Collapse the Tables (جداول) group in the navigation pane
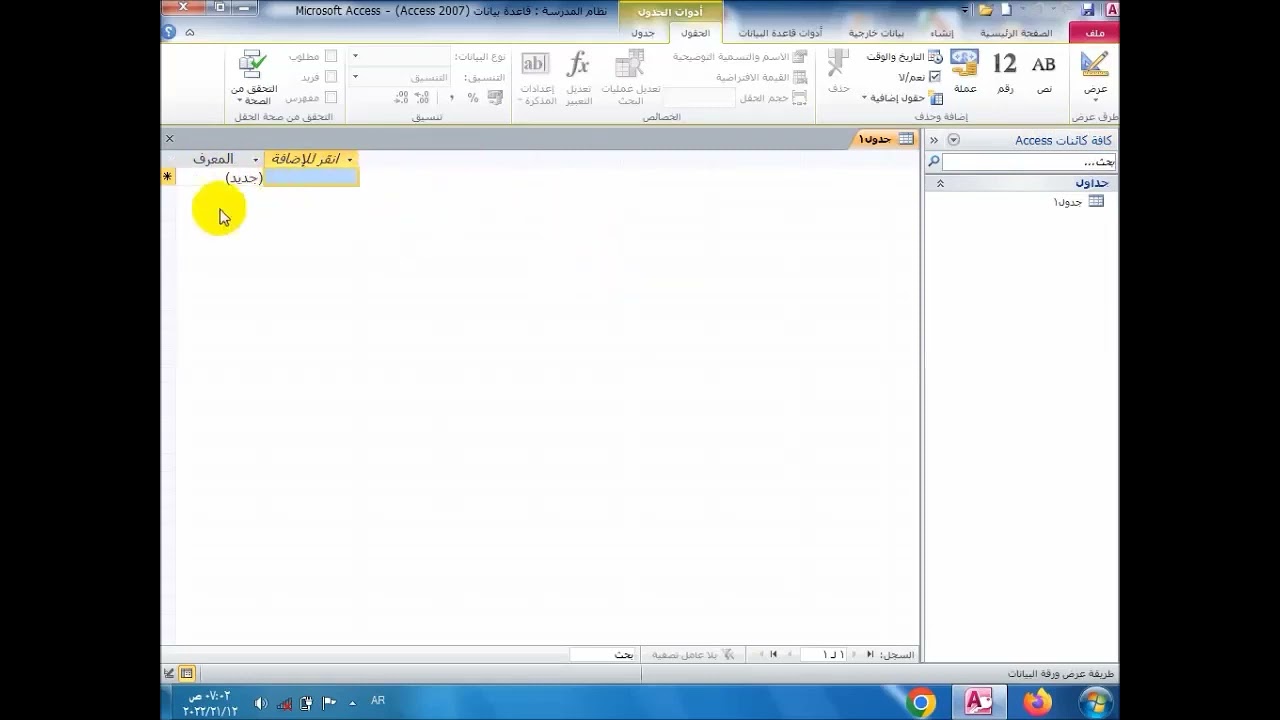 (x=940, y=184)
